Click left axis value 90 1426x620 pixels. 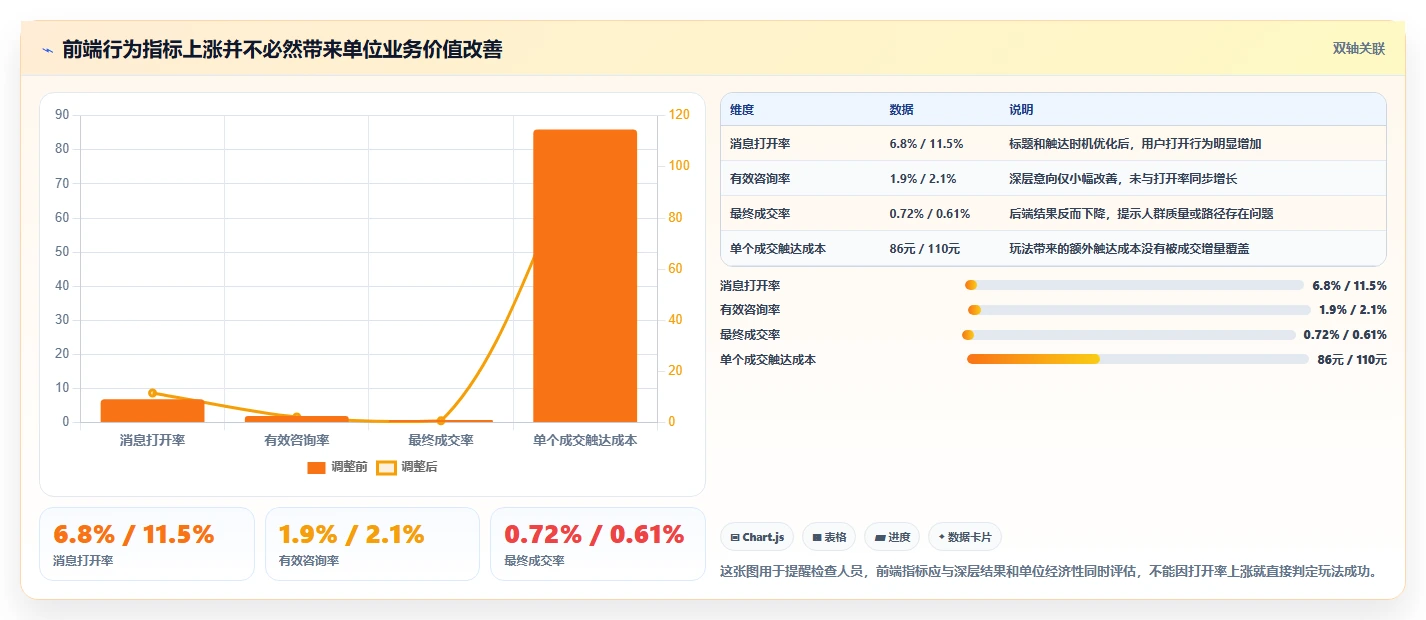tap(62, 115)
